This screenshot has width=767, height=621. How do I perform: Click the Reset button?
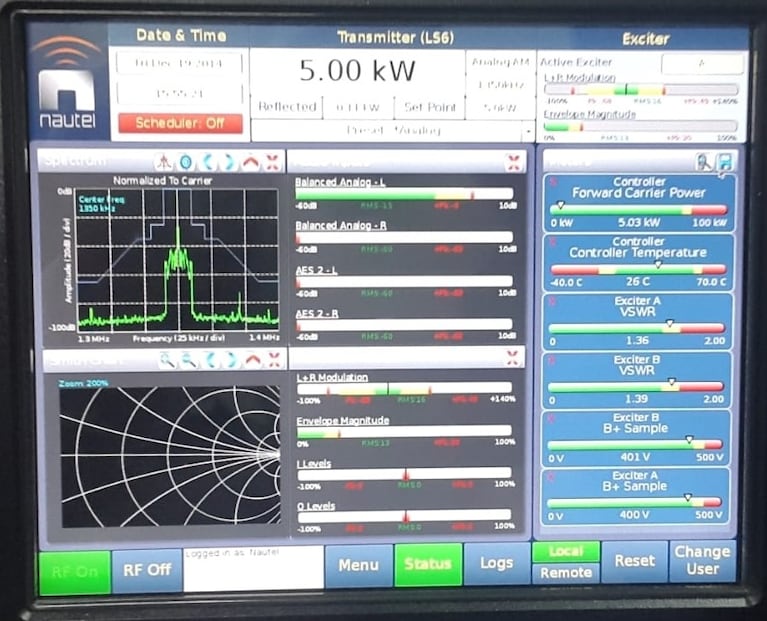click(634, 561)
